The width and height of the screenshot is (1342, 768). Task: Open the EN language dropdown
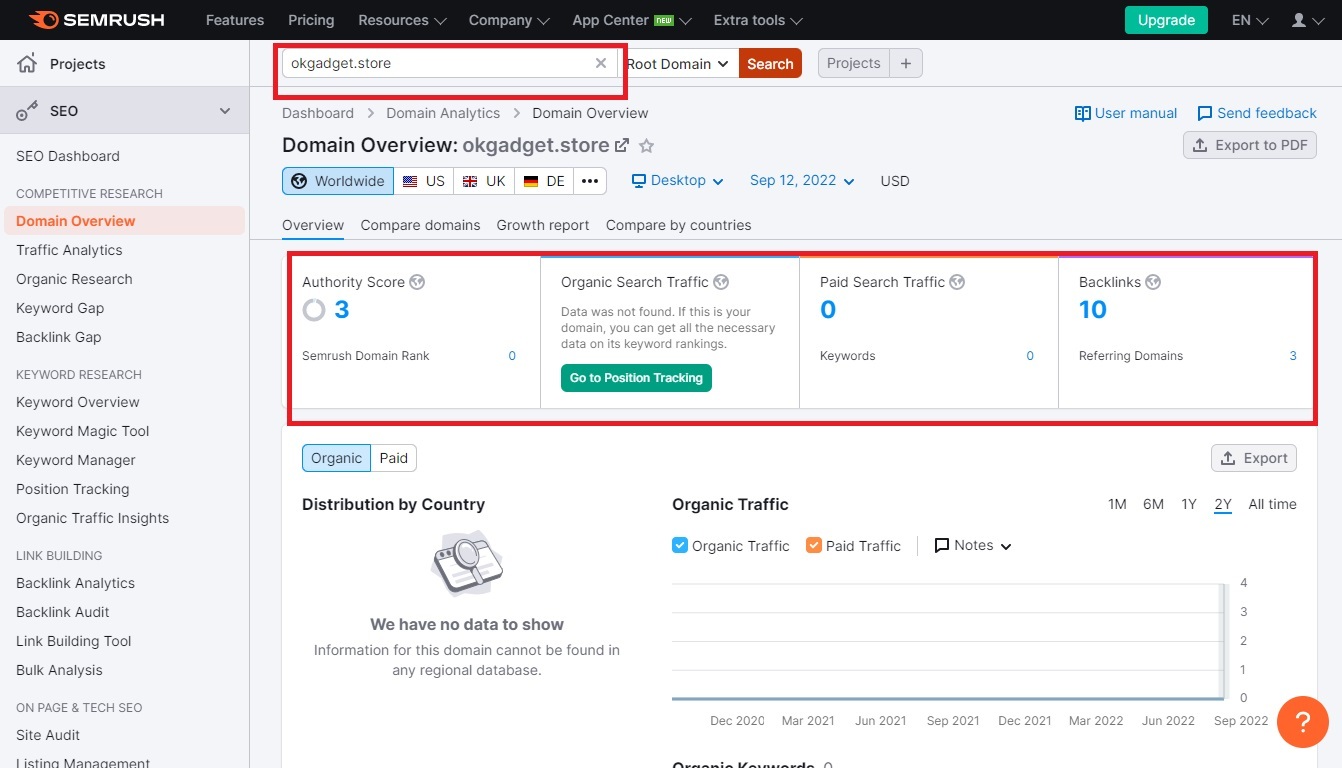tap(1250, 20)
